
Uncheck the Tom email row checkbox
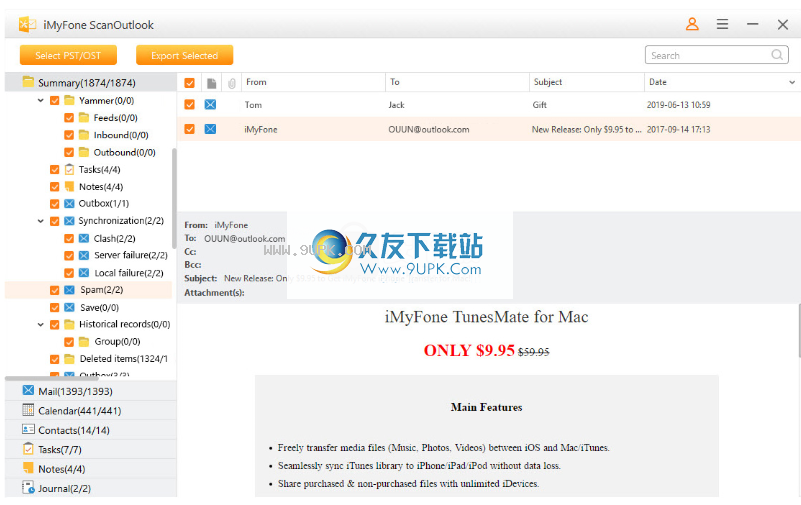point(190,104)
